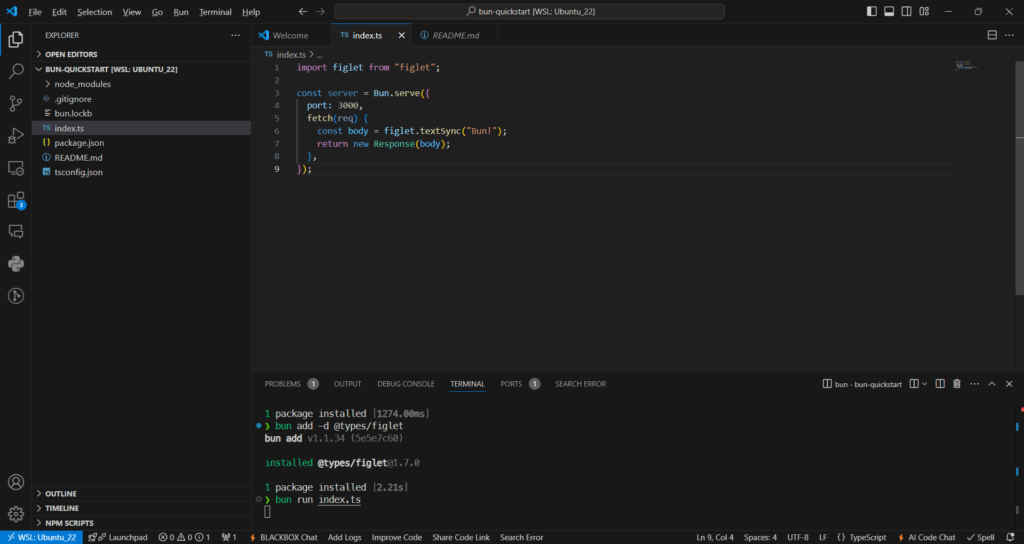The height and width of the screenshot is (544, 1024).
Task: Toggle the secondary side bar layout icon
Action: click(906, 11)
